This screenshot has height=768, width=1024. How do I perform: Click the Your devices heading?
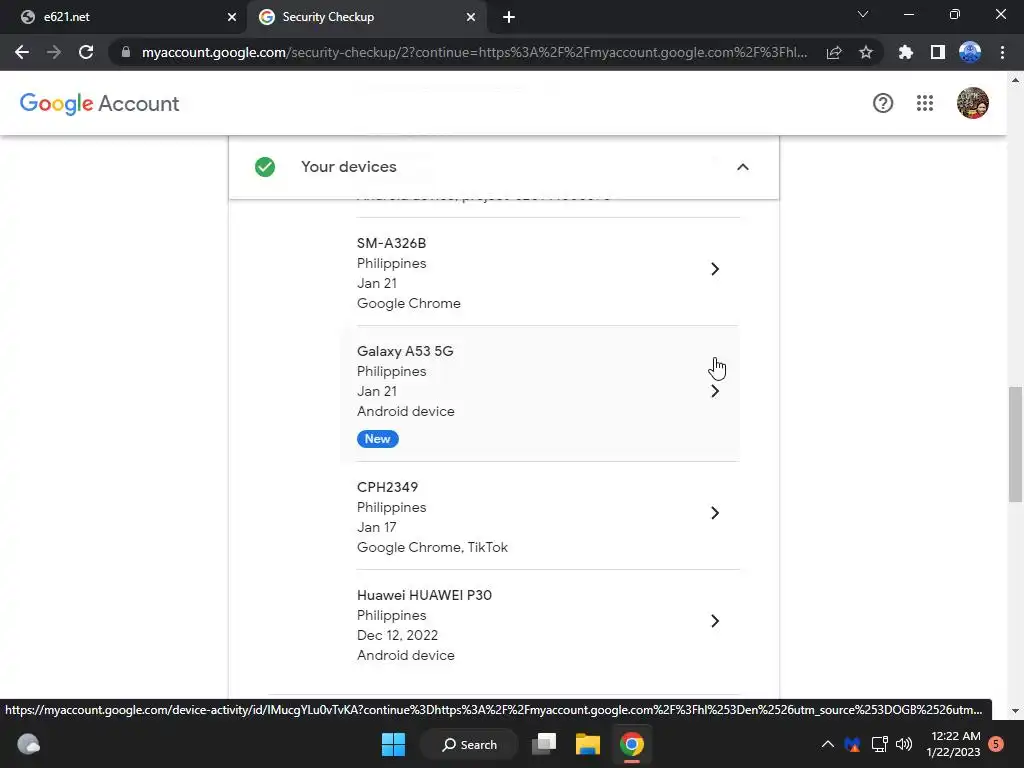(x=349, y=167)
